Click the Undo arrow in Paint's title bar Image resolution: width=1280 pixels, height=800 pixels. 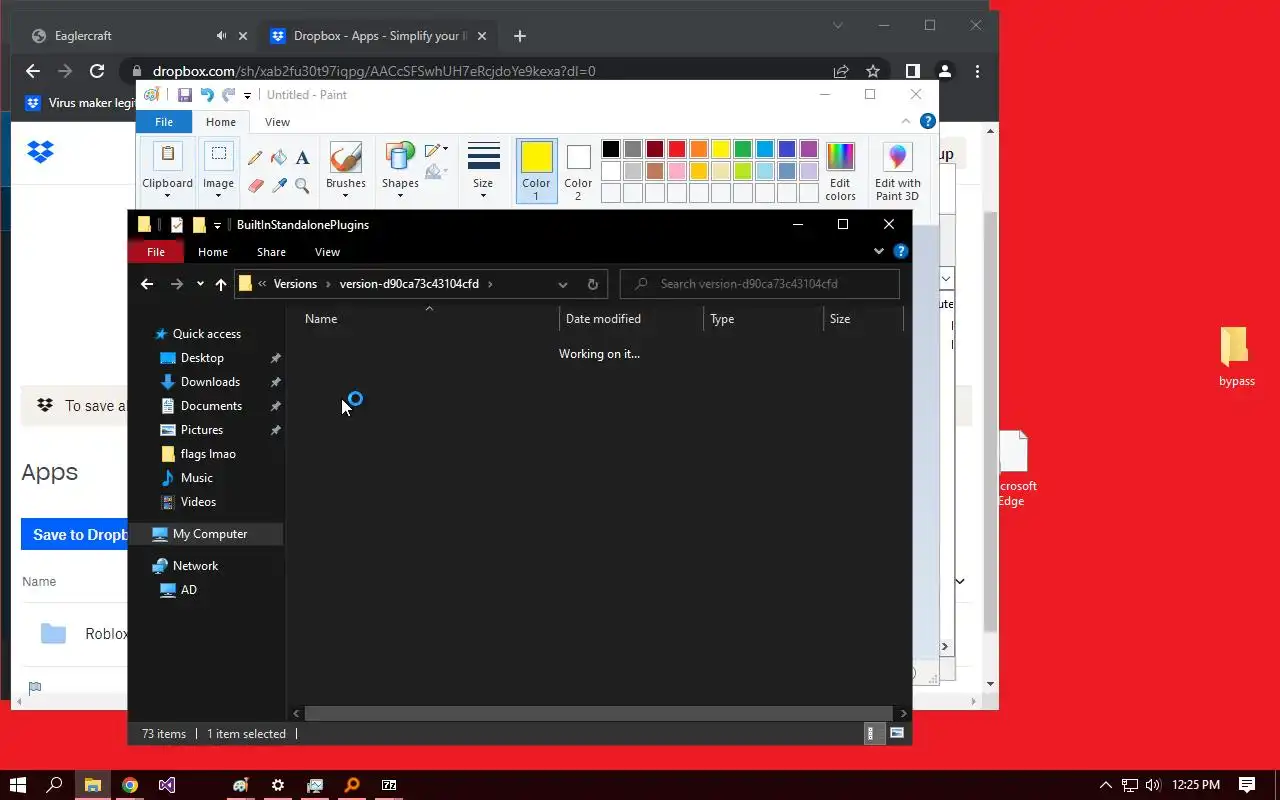click(207, 95)
